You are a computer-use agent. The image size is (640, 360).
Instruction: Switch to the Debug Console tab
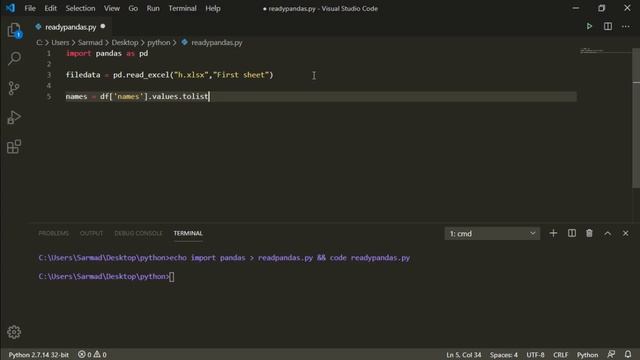(x=138, y=233)
